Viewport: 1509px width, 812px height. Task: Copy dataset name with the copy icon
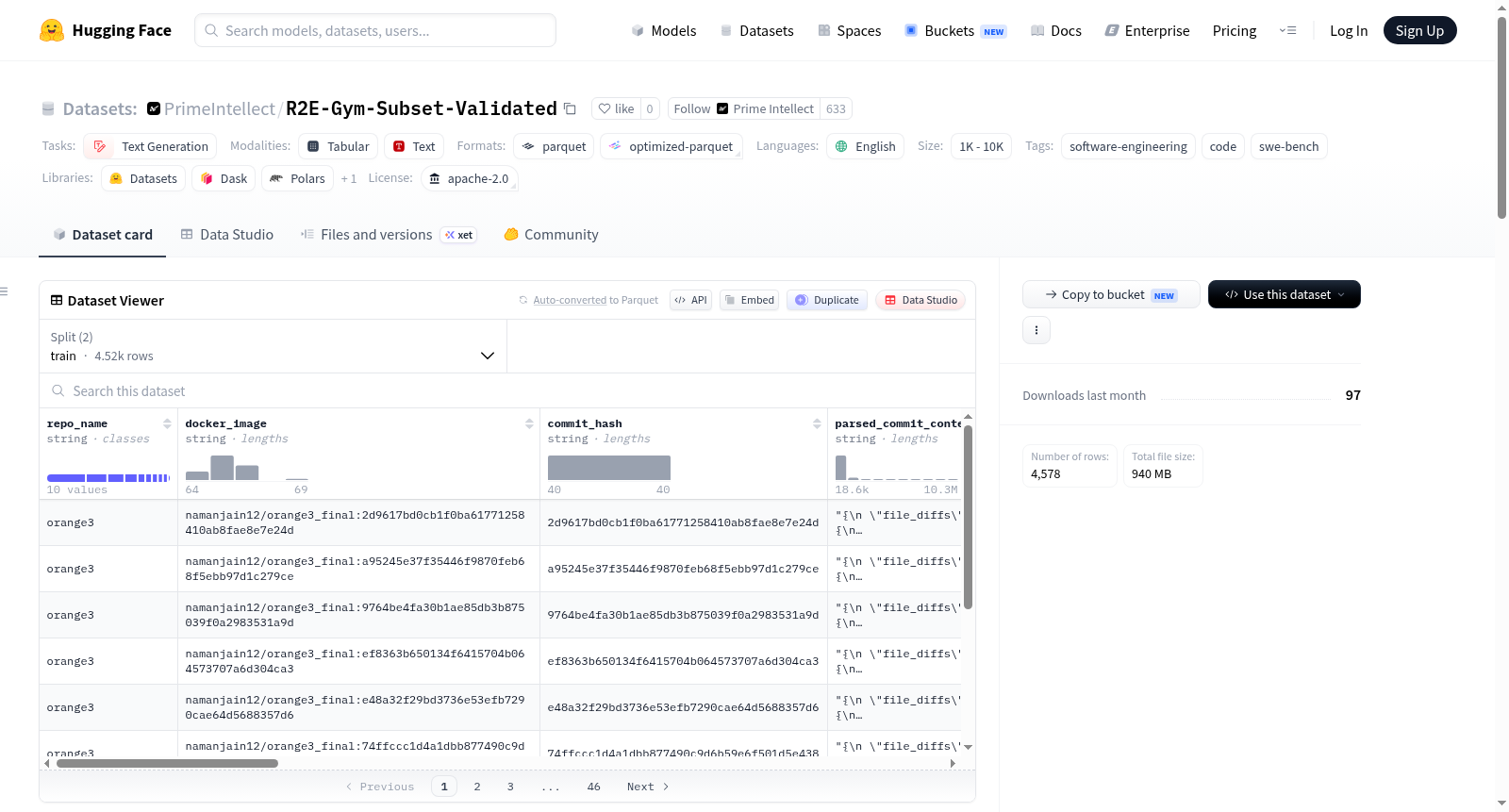coord(570,108)
